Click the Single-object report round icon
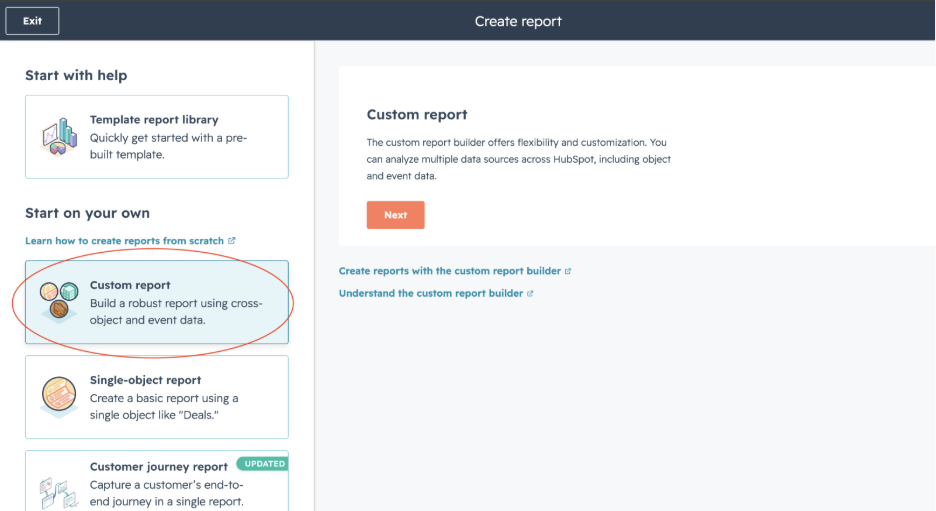Viewport: 936px width, 511px height. (58, 396)
